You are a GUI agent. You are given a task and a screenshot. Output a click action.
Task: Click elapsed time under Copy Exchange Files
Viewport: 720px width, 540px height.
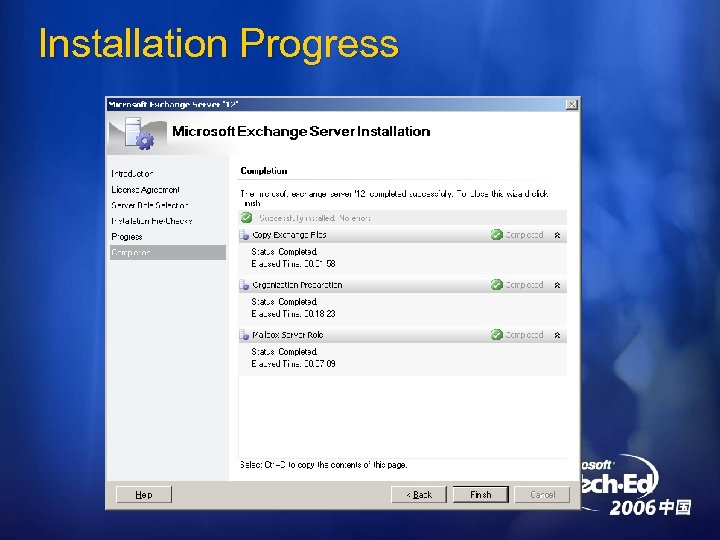293,264
